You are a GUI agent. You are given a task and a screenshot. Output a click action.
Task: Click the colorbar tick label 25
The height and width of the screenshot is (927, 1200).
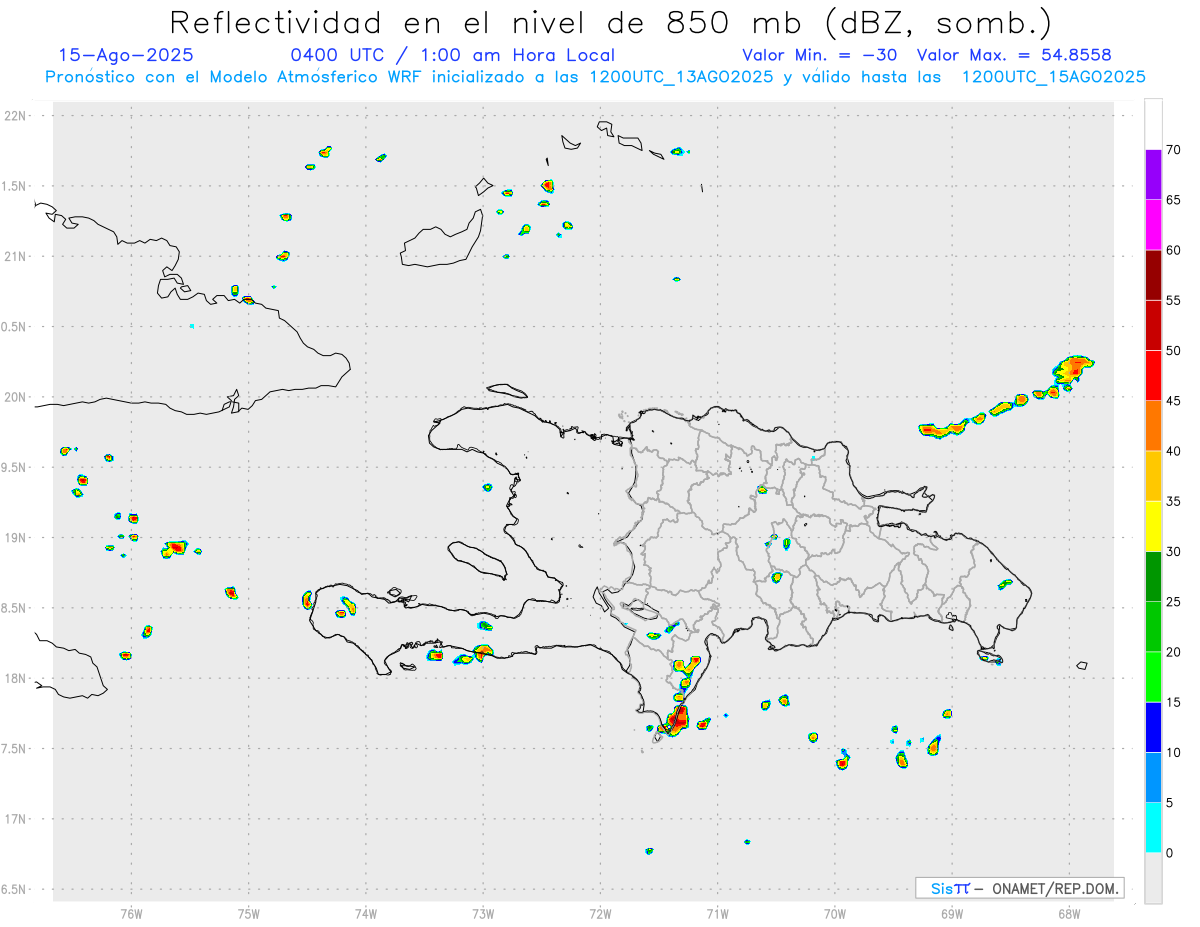[1173, 602]
